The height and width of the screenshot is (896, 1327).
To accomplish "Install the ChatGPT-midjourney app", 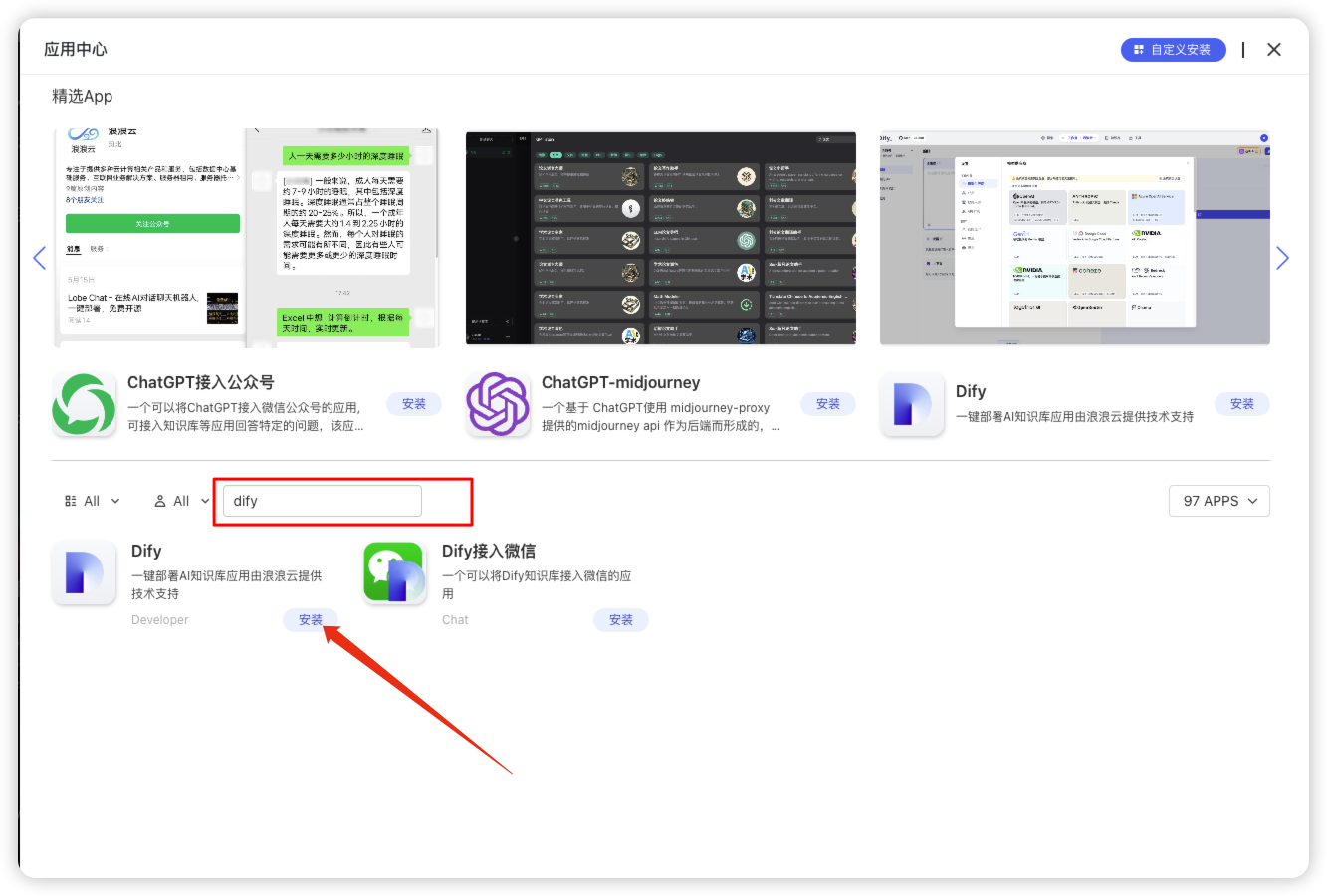I will (827, 404).
